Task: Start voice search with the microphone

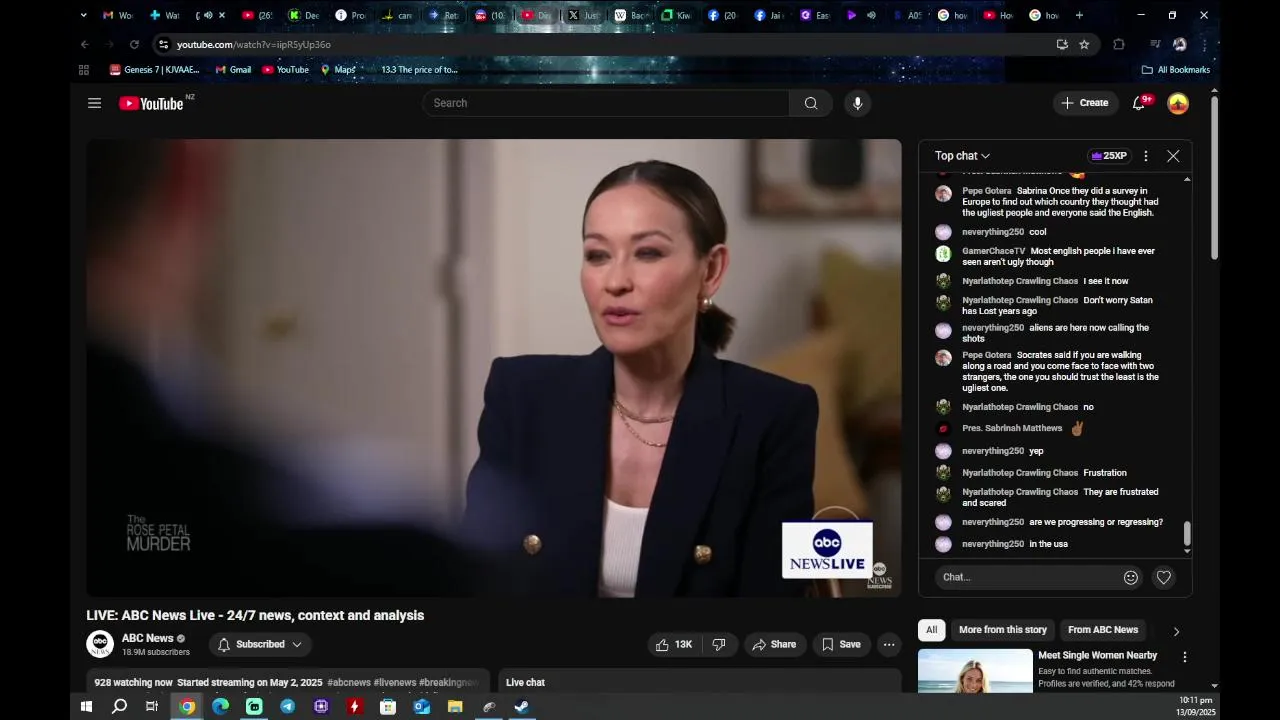Action: [x=857, y=103]
